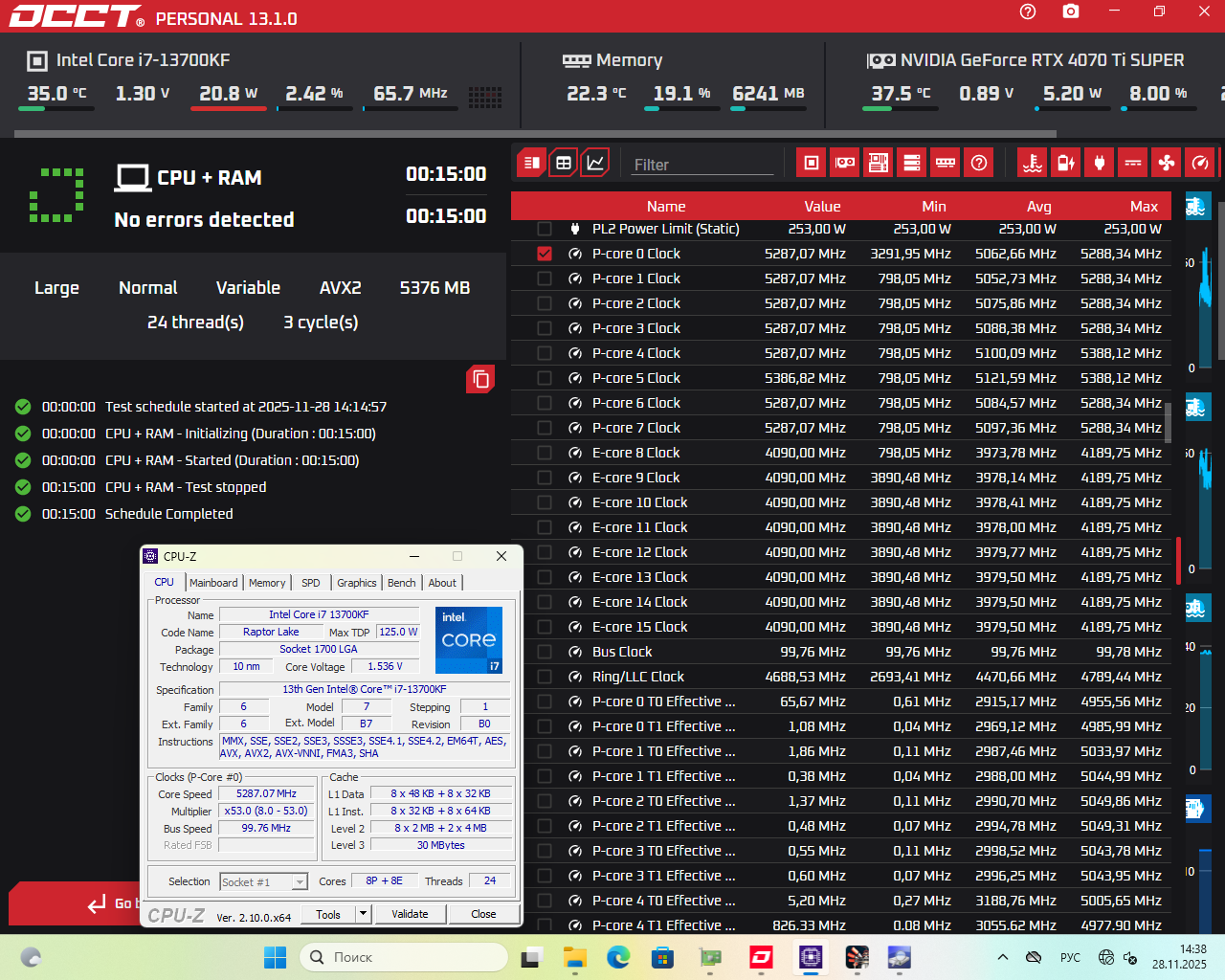Image resolution: width=1225 pixels, height=980 pixels.
Task: Switch to OCCT via its taskbar icon
Action: [762, 957]
